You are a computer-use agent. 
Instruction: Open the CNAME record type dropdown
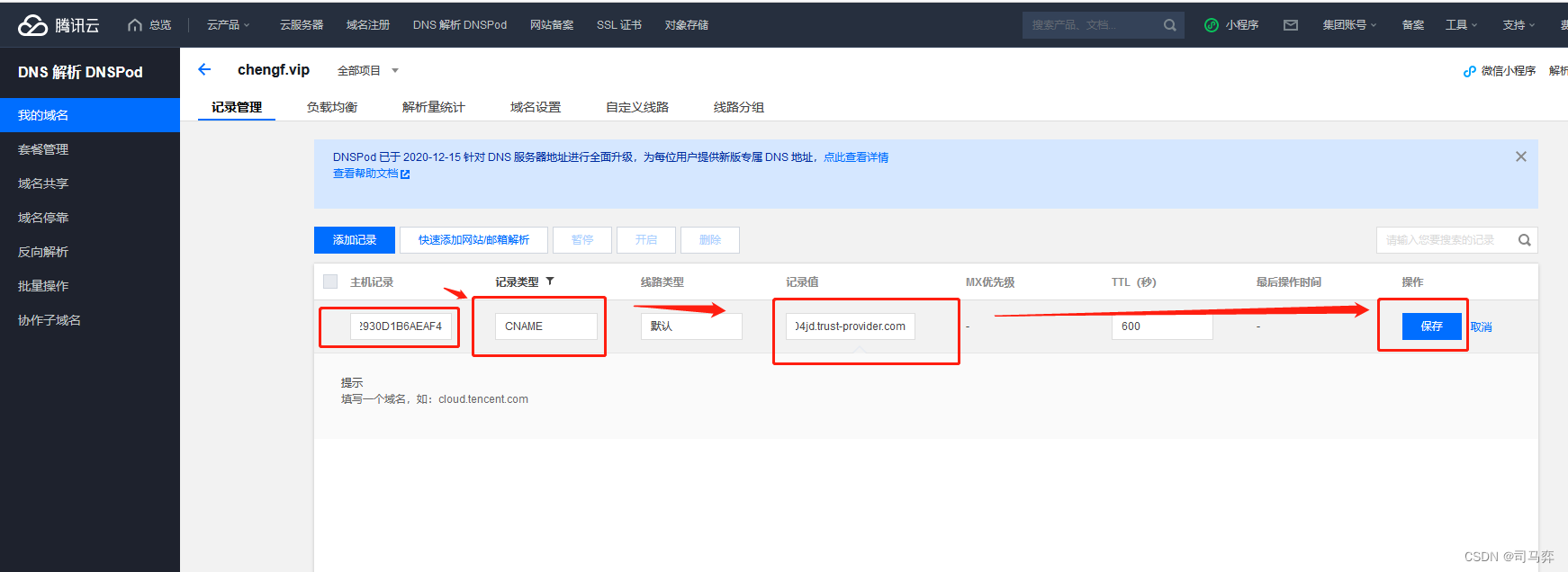pyautogui.click(x=545, y=326)
